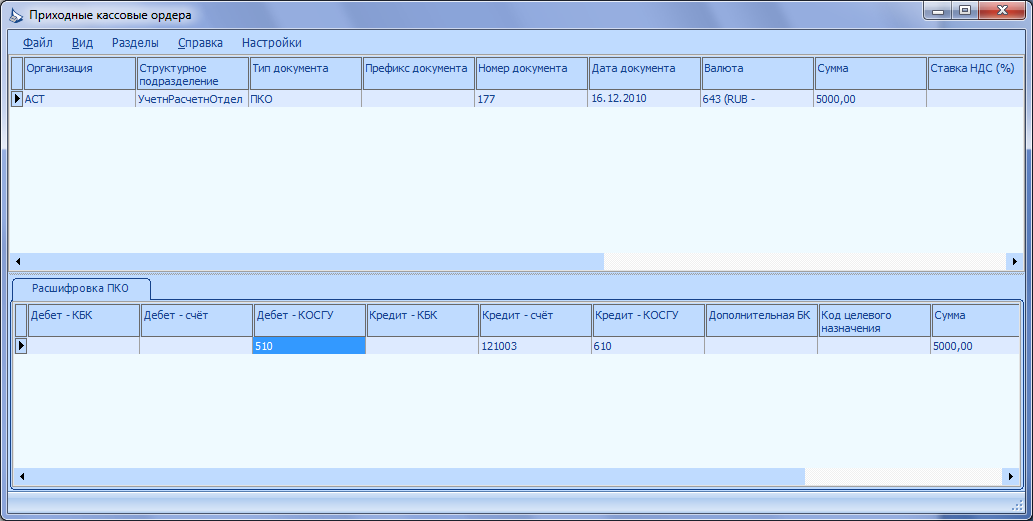Click the Дебет - КОСГУ column header
1033x521 pixels.
310,321
